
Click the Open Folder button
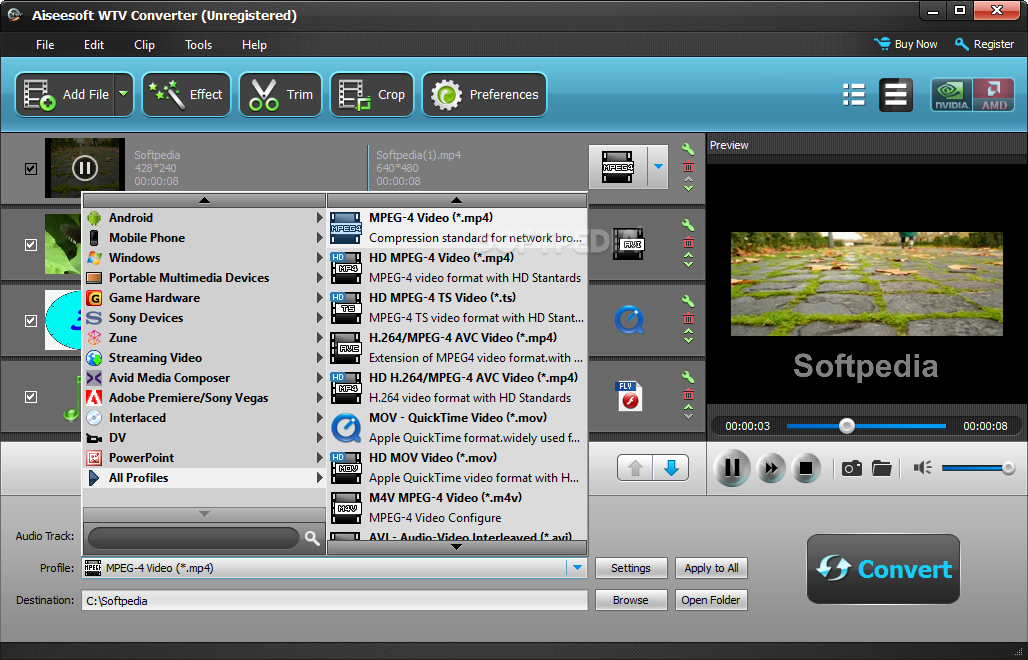(711, 600)
